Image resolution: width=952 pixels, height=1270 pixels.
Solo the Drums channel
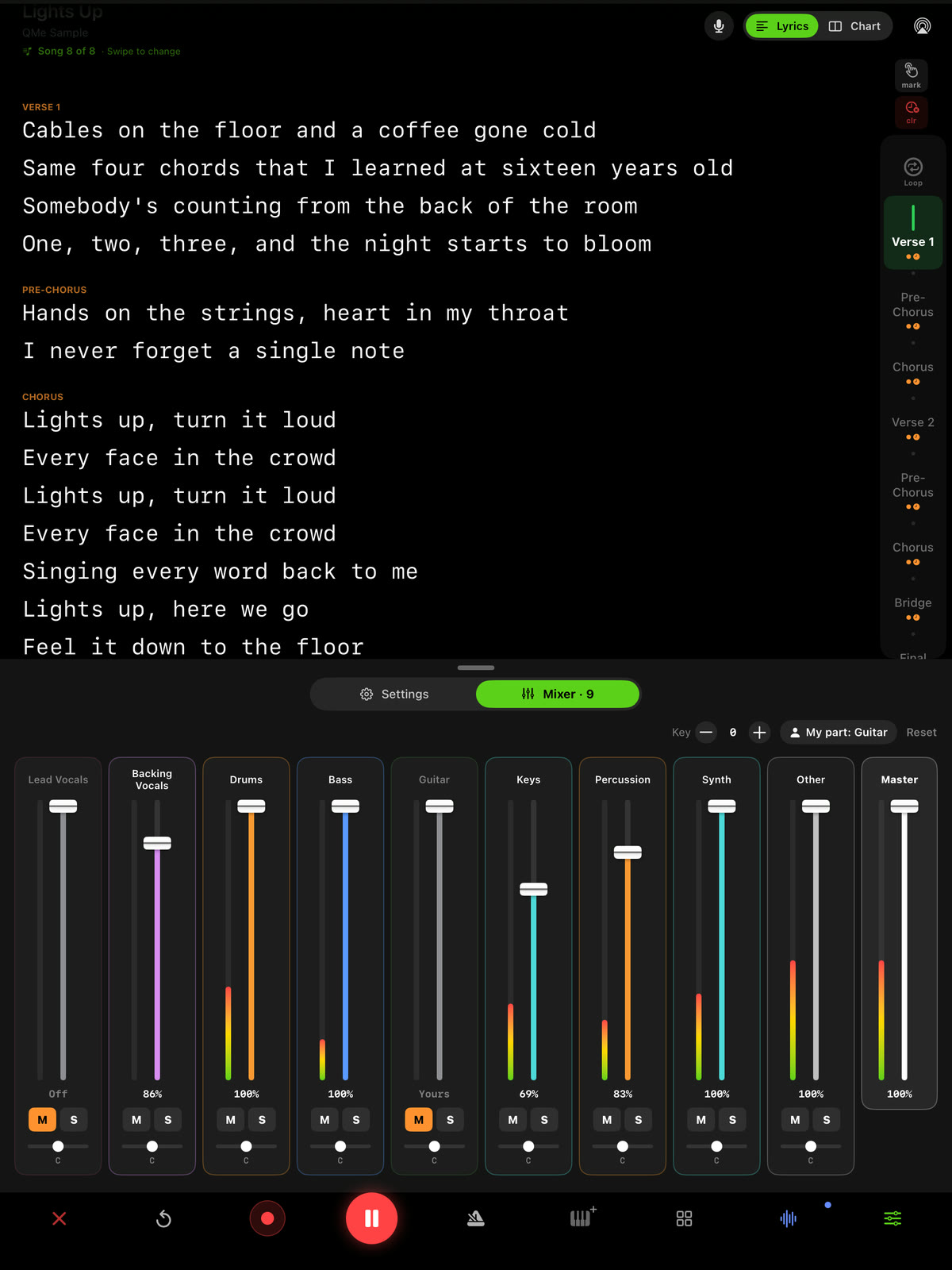pyautogui.click(x=262, y=1120)
